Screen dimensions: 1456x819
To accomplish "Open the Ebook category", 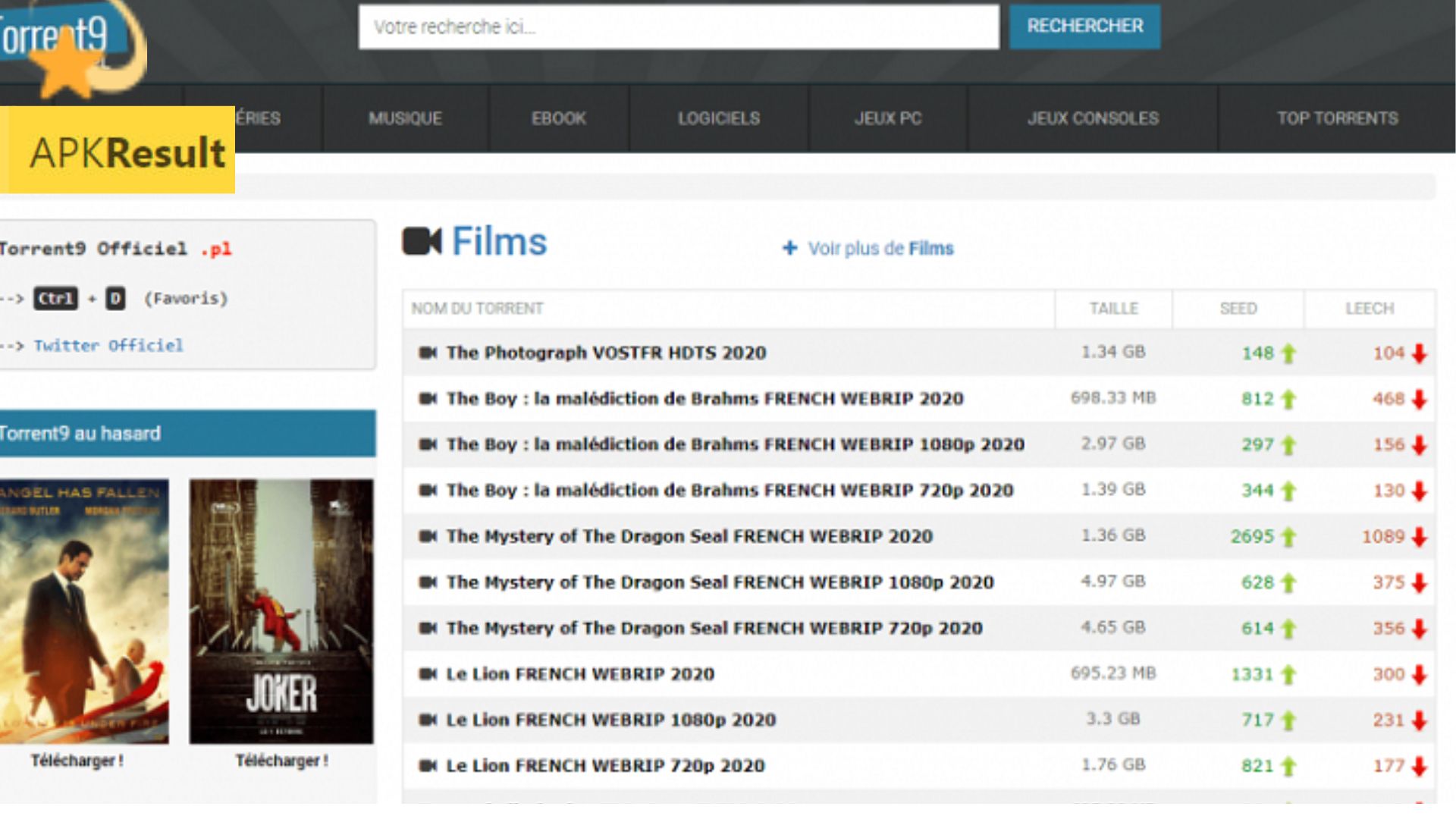I will [x=559, y=118].
